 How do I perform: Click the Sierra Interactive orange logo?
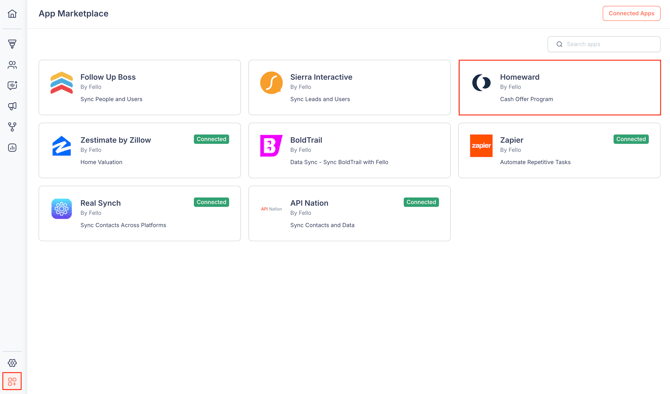271,83
